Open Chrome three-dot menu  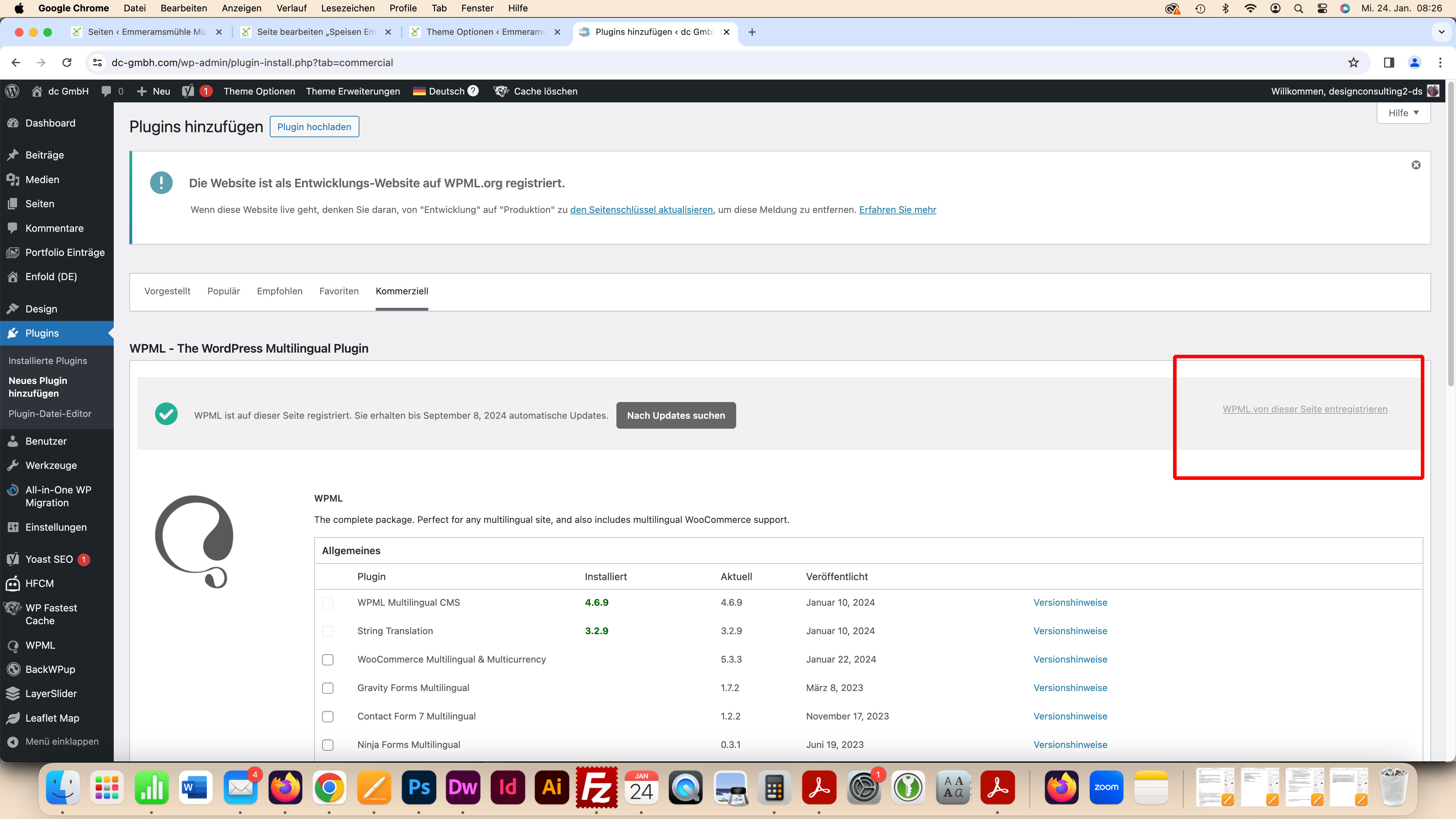[x=1440, y=63]
